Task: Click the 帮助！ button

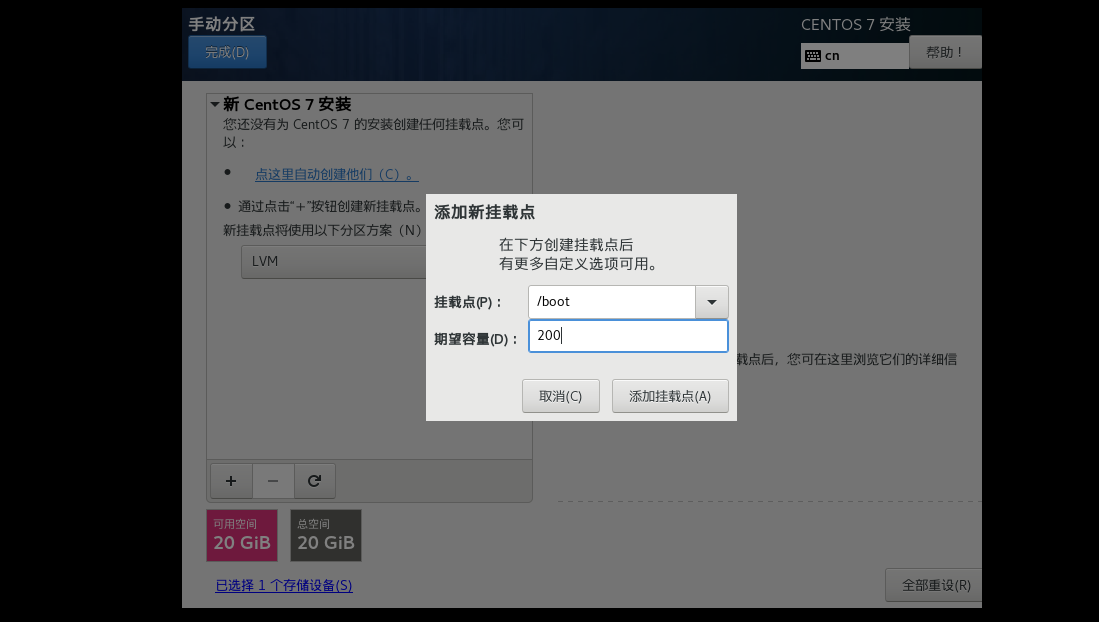Action: coord(945,52)
